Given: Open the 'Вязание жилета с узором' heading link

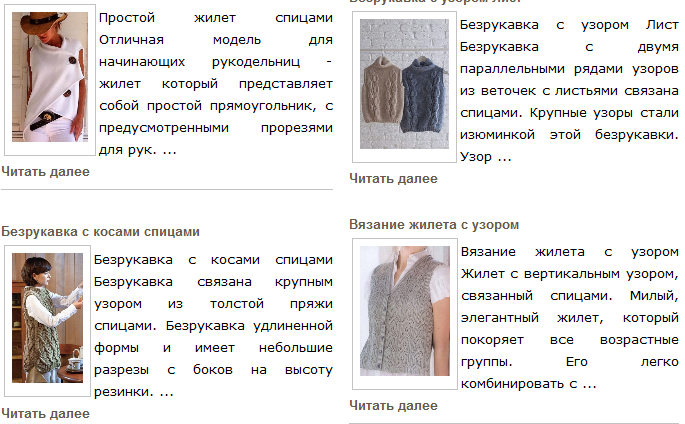Looking at the screenshot, I should [434, 224].
